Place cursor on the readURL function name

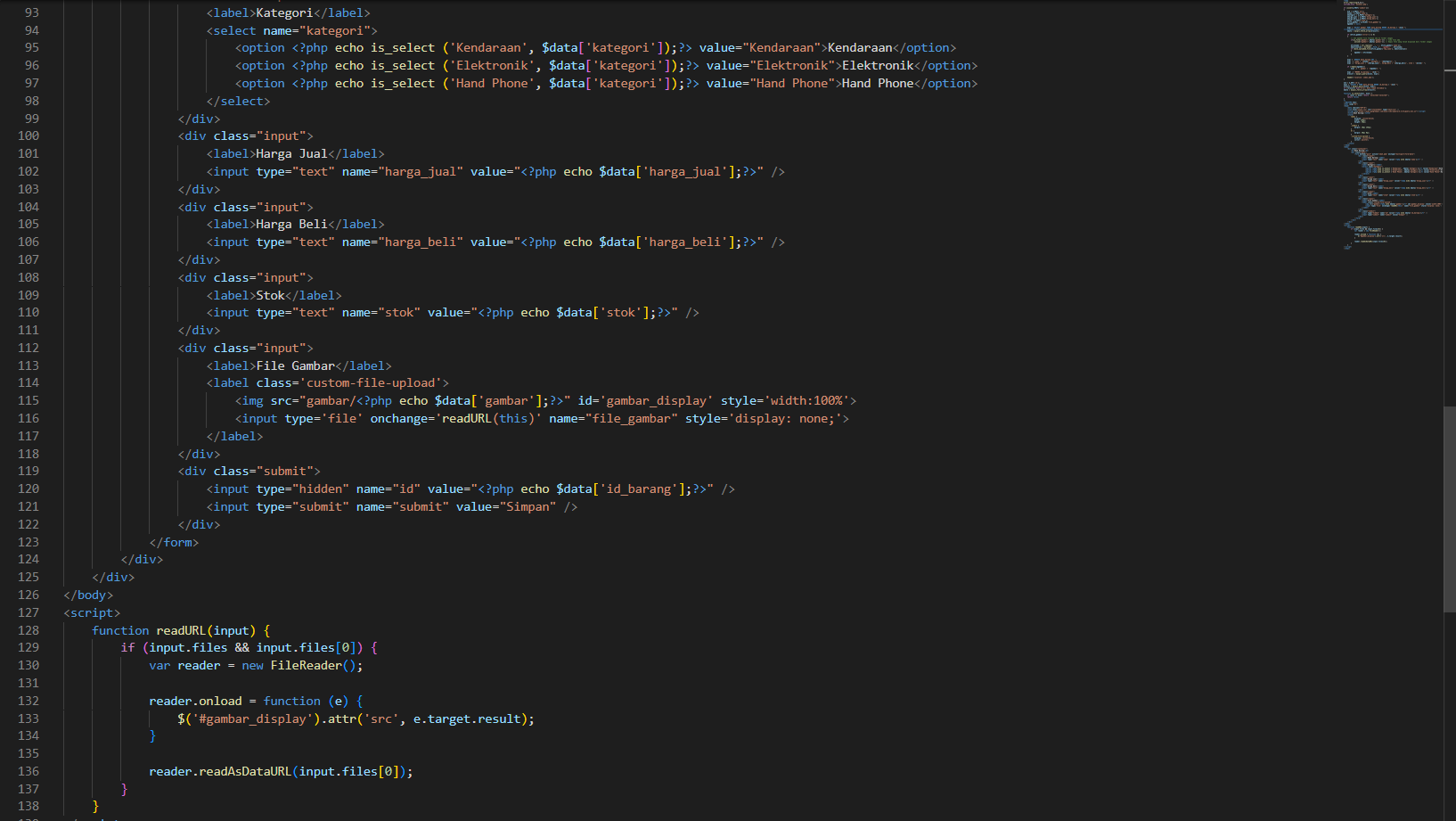183,630
